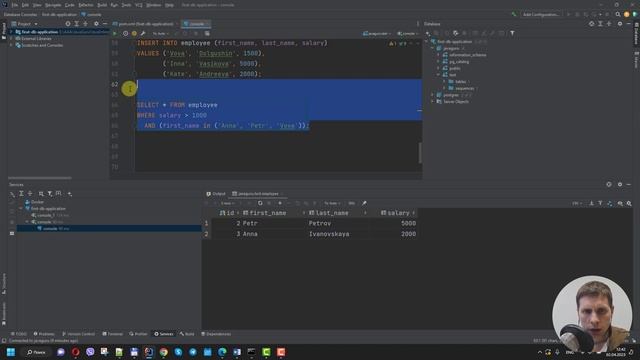Click the Database panel filter funnel icon
This screenshot has width=640, height=360.
[x=512, y=33]
